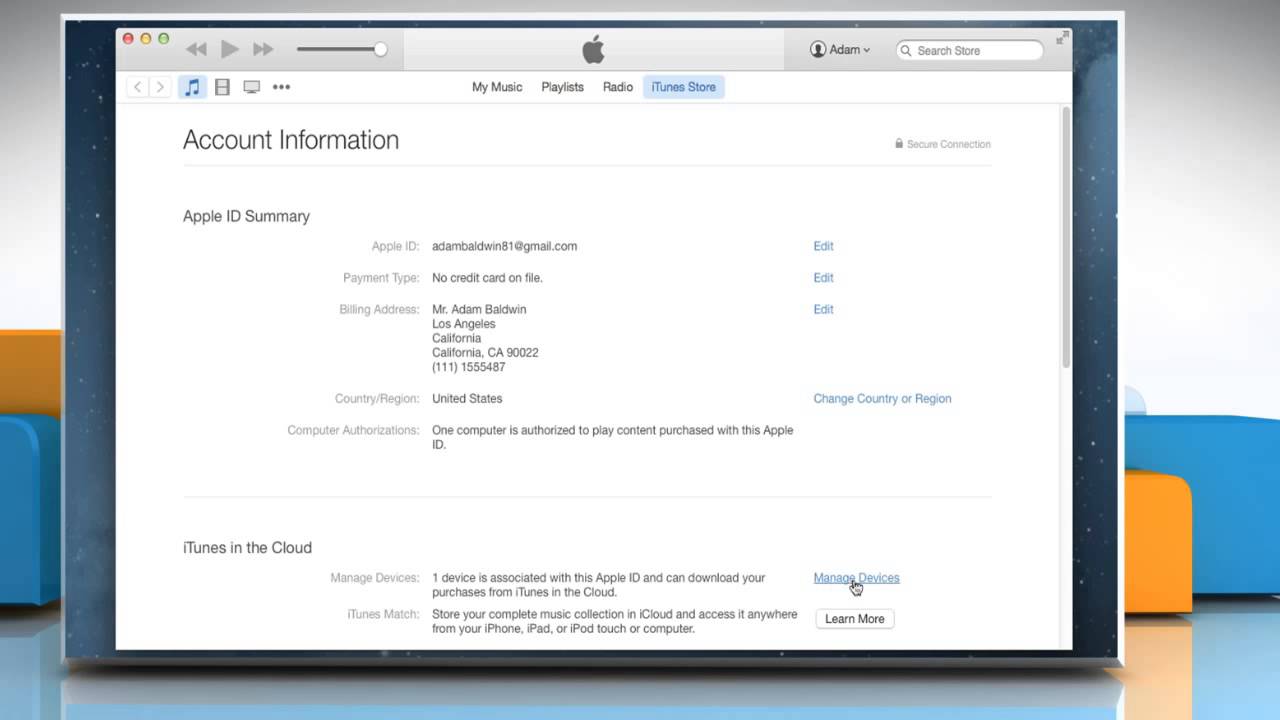Click Change Country or Region link
Image resolution: width=1280 pixels, height=720 pixels.
pyautogui.click(x=882, y=399)
